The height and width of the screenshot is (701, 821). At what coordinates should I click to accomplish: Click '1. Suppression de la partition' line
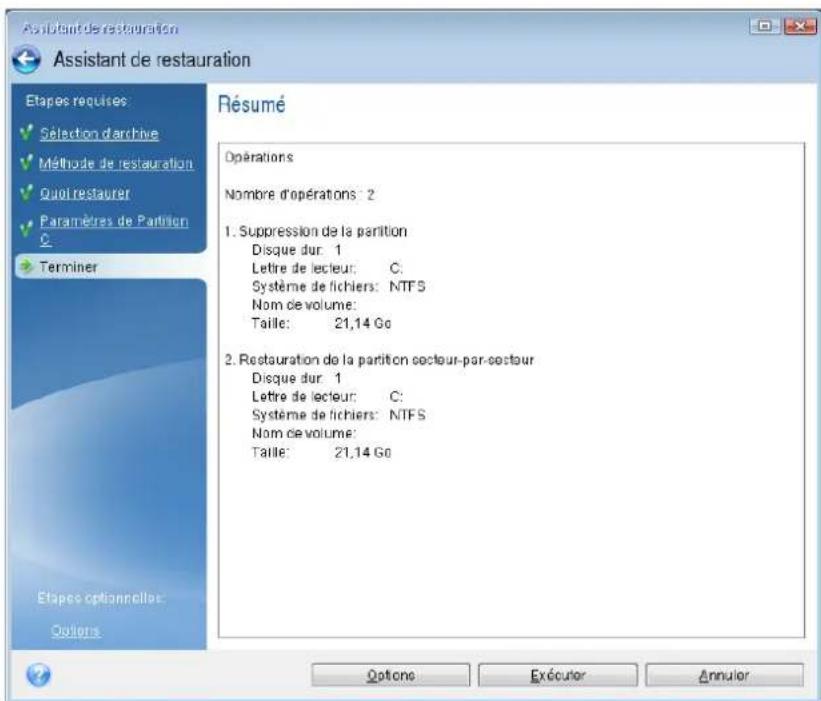[x=316, y=231]
